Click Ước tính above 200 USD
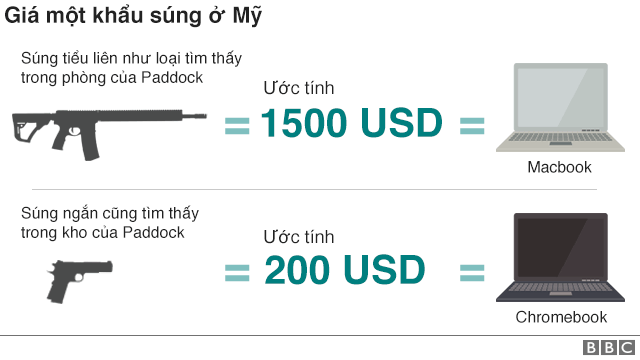 [299, 237]
